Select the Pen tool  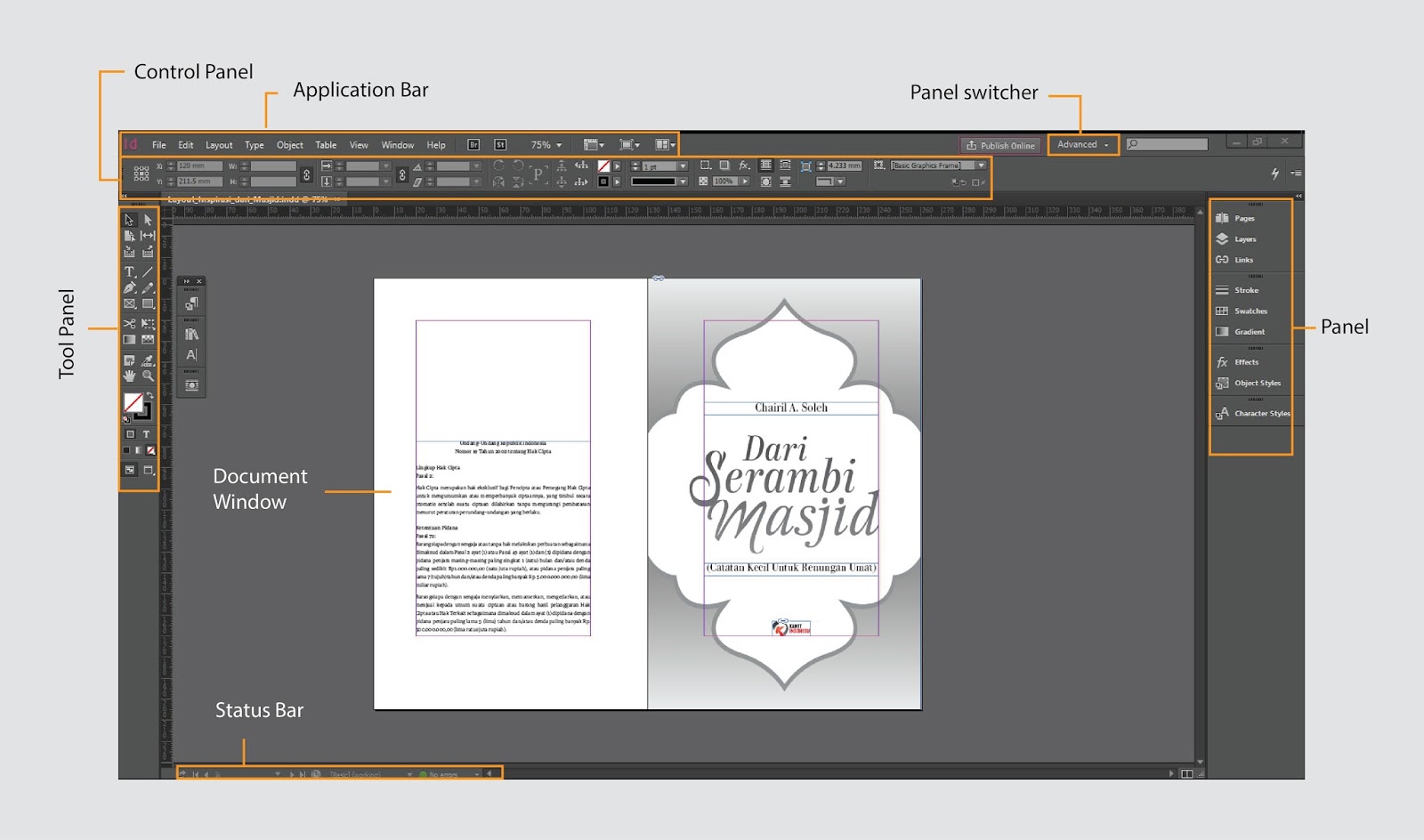(x=129, y=287)
